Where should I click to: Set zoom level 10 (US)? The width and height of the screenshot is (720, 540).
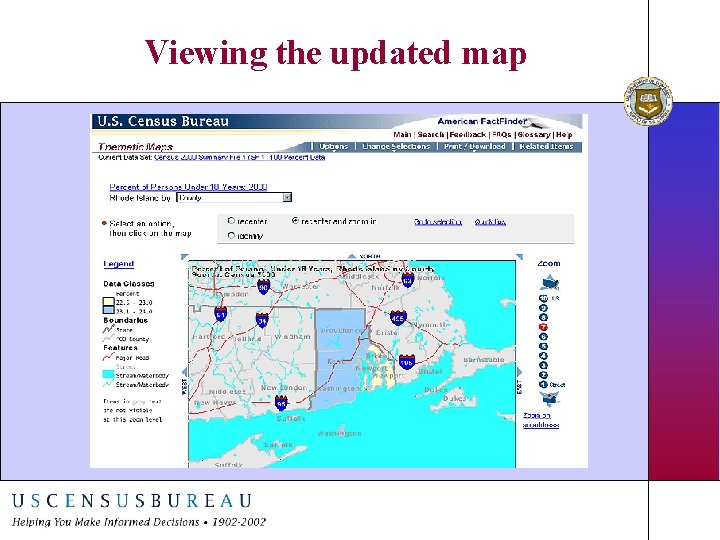(x=543, y=298)
